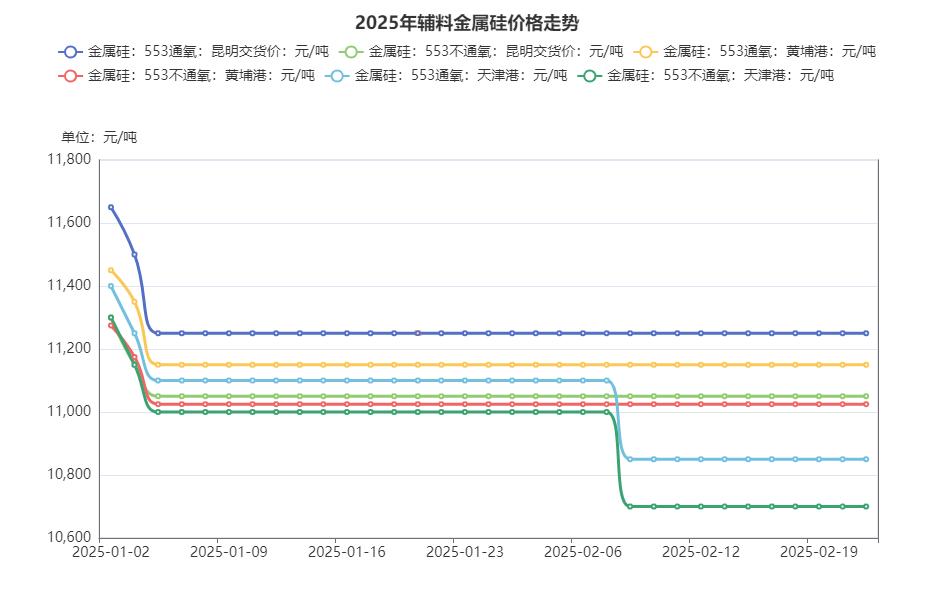Click y-axis label 10,800

tap(69, 475)
